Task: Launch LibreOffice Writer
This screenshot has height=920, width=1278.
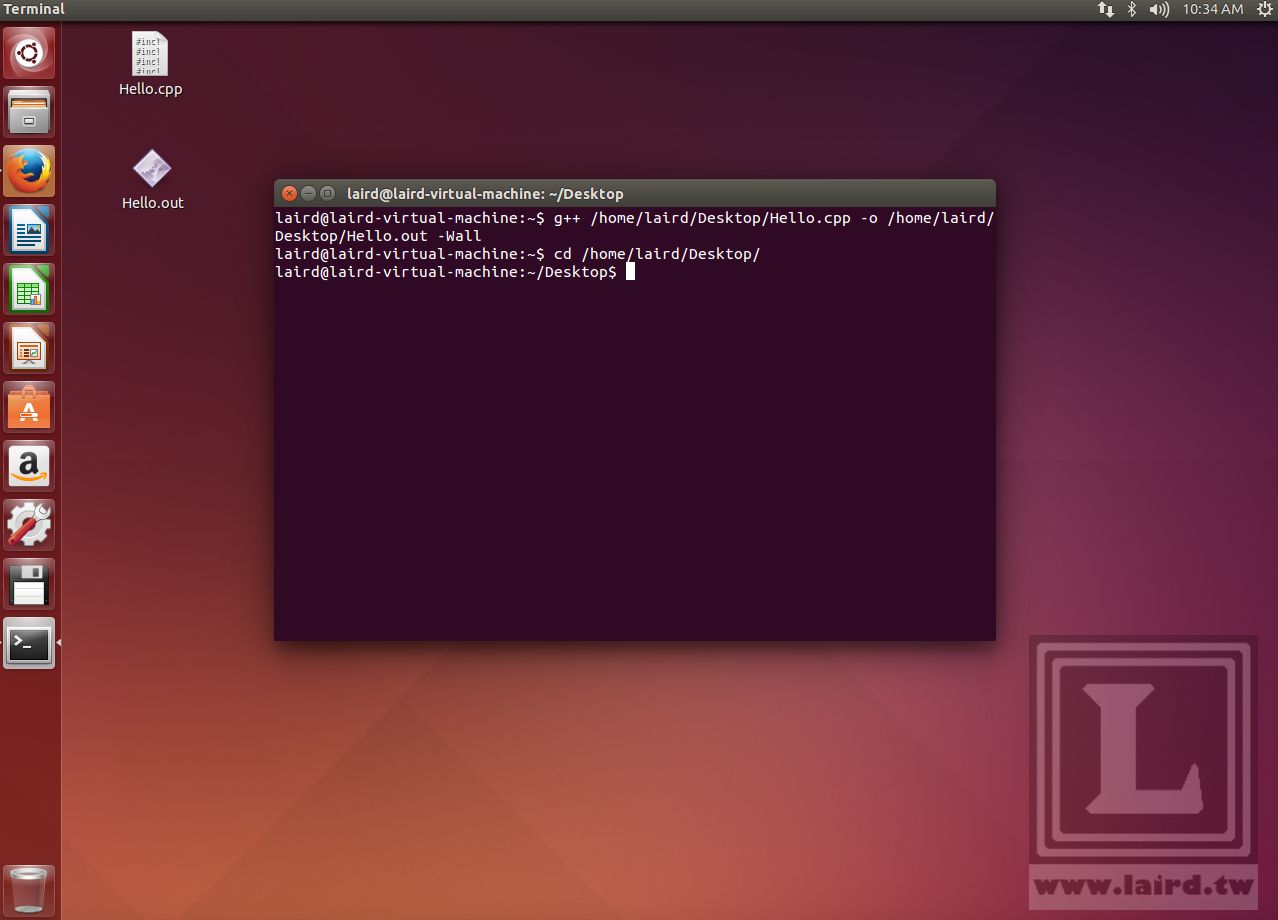Action: pyautogui.click(x=29, y=229)
